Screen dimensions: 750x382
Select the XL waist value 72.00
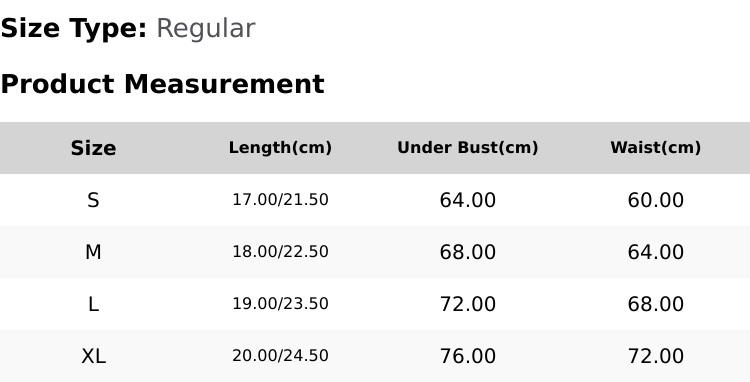pos(656,356)
